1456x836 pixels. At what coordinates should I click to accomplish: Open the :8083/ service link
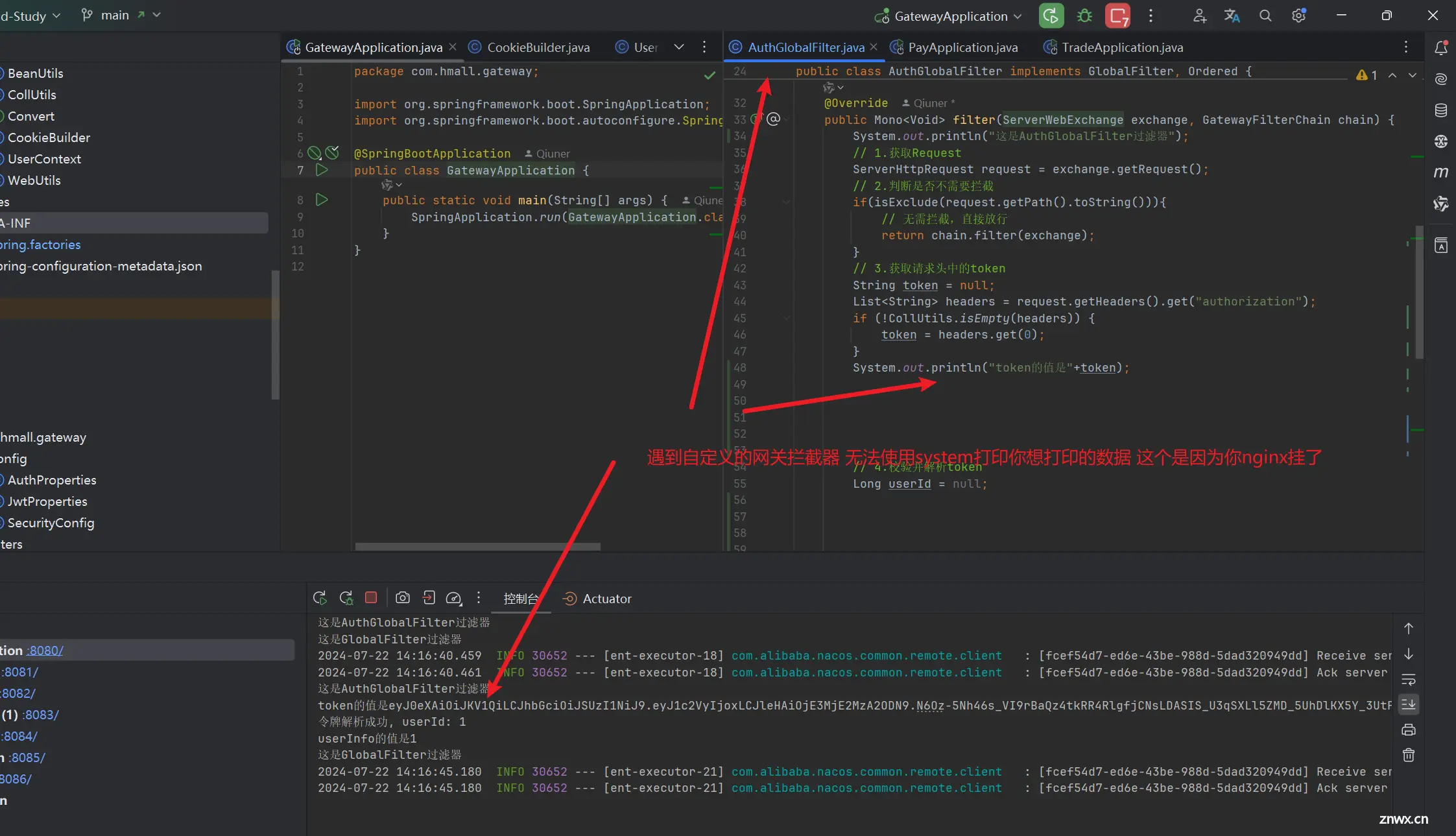41,715
